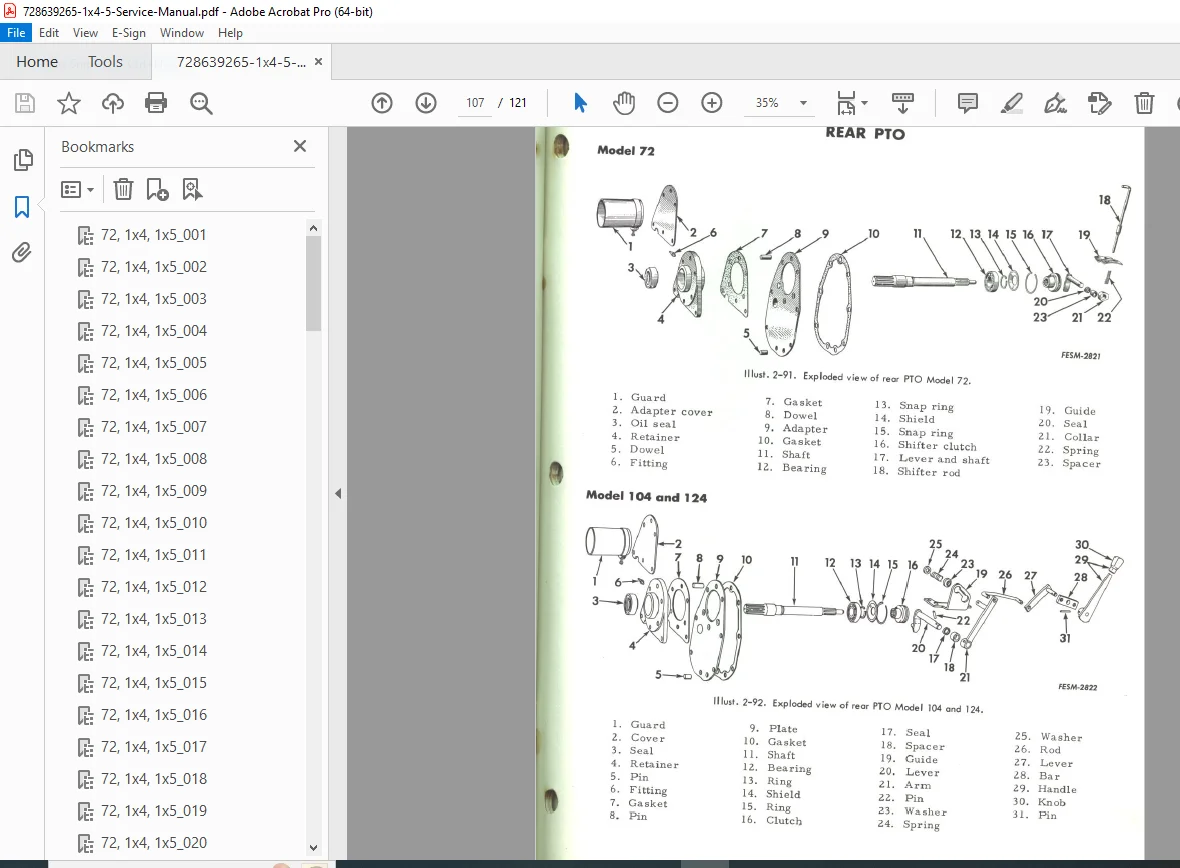
Task: Open the Page Thumbnails panel icon
Action: click(23, 160)
